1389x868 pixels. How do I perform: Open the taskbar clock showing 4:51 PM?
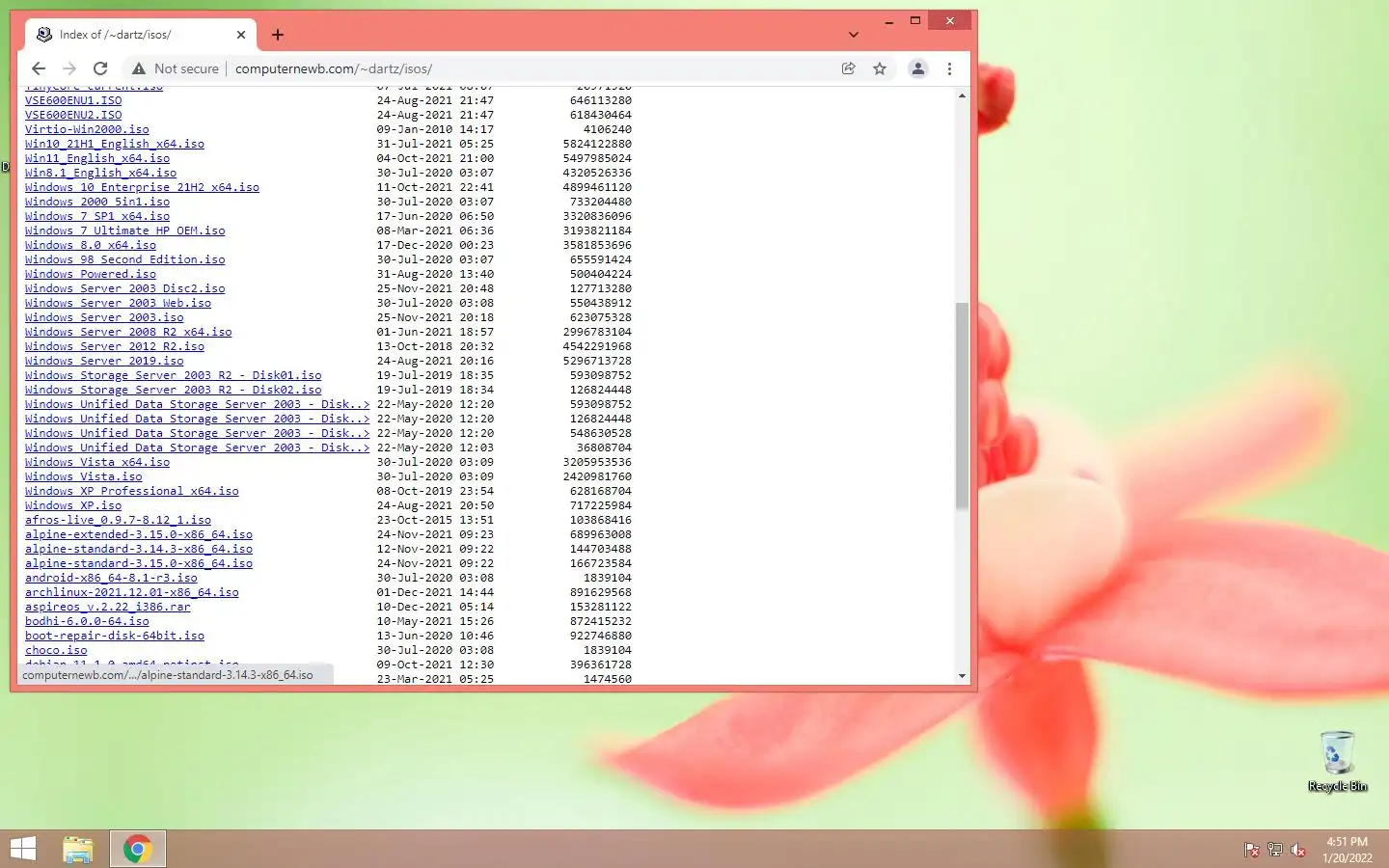pos(1348,850)
